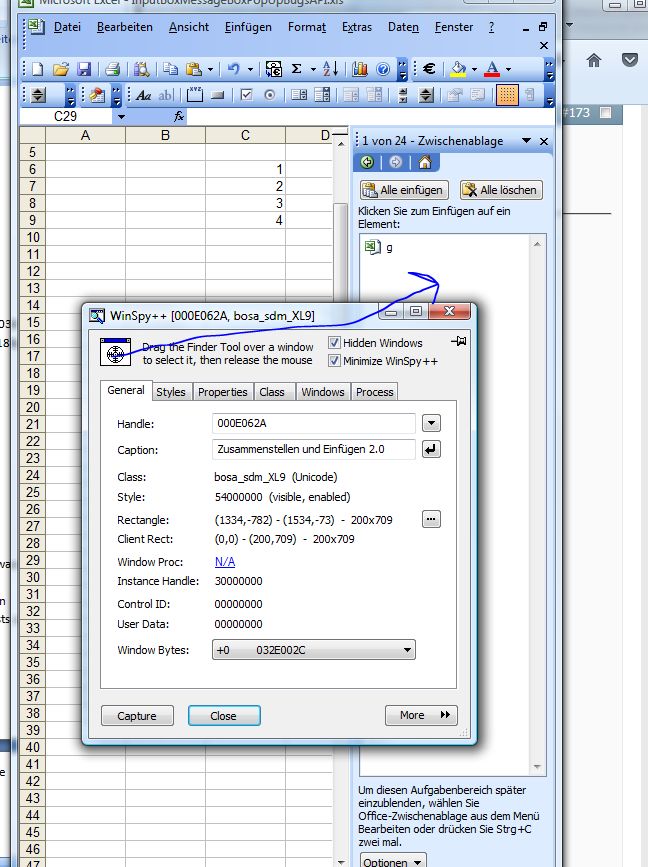Image resolution: width=648 pixels, height=867 pixels.
Task: Switch to the Process tab
Action: click(x=374, y=392)
